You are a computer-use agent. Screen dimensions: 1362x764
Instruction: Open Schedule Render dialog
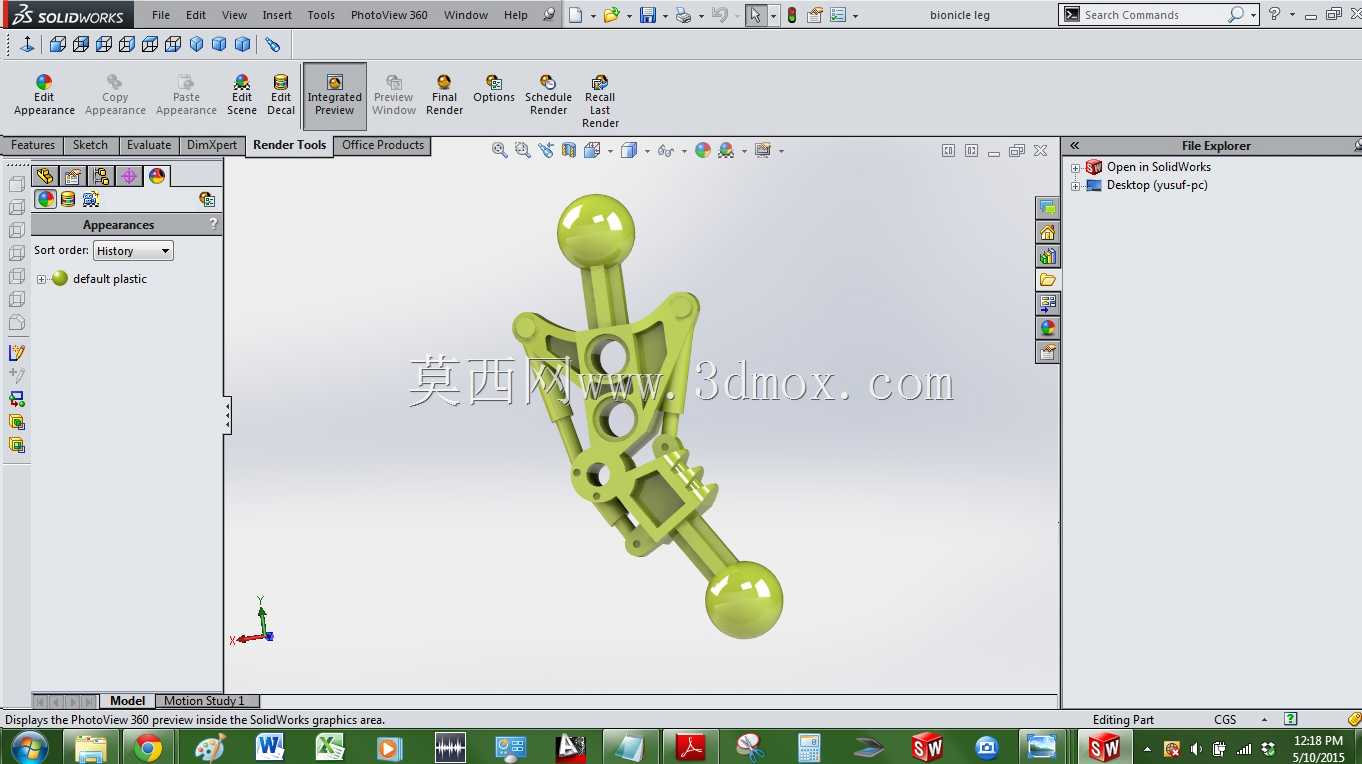tap(548, 96)
